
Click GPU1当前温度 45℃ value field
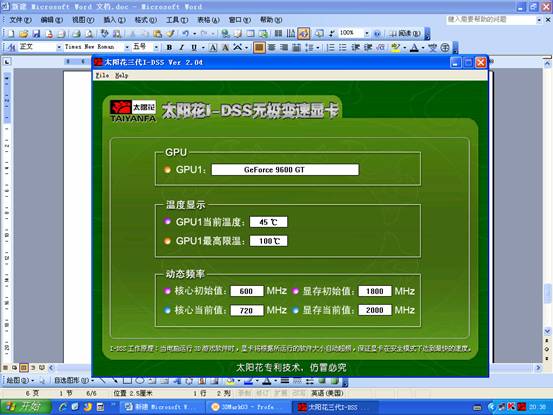[268, 222]
